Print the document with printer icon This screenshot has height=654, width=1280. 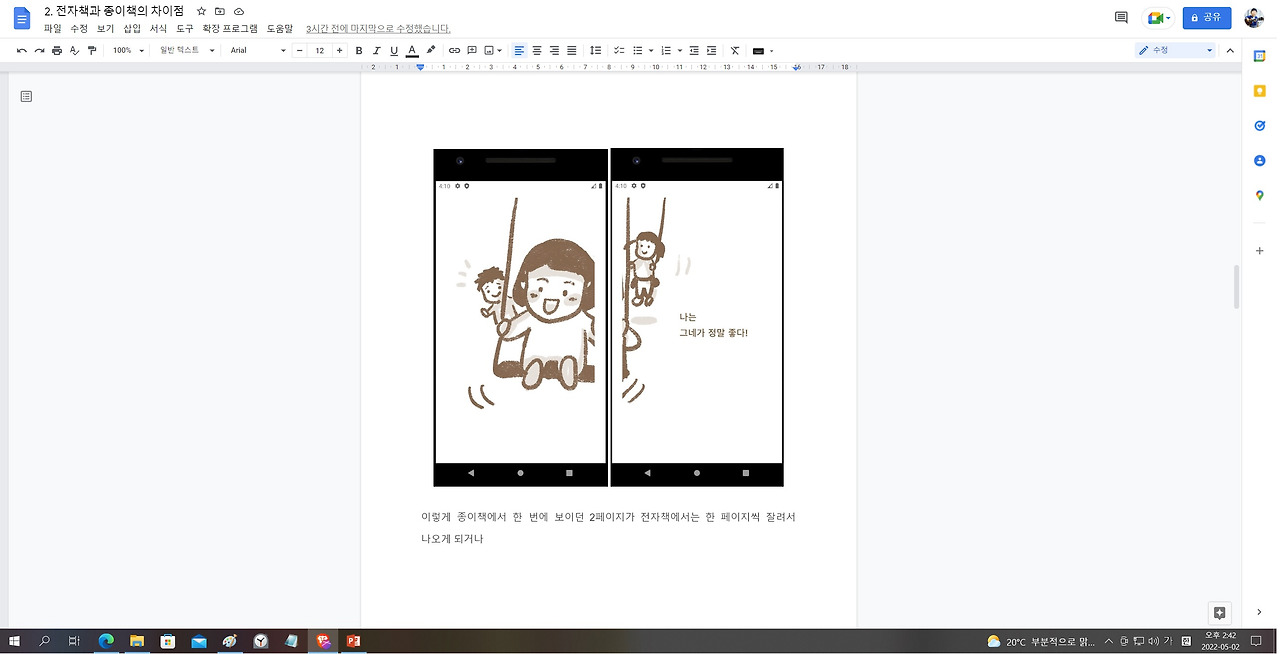57,50
